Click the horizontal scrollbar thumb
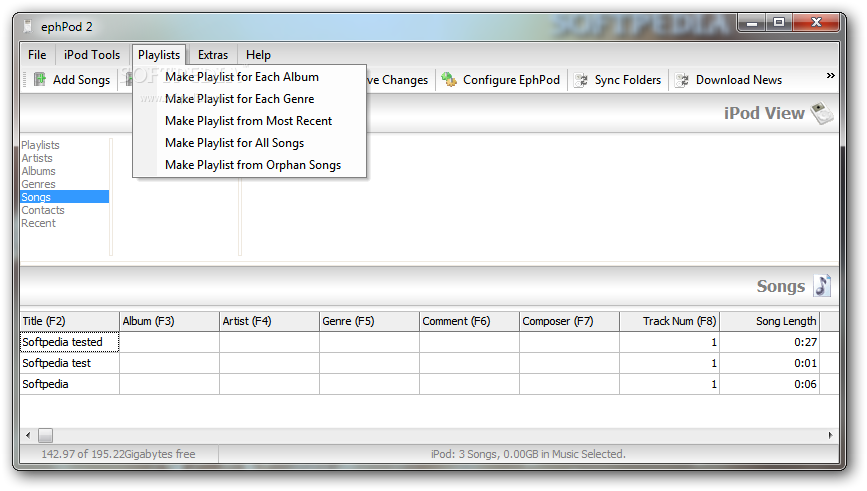Image resolution: width=867 pixels, height=491 pixels. click(x=45, y=436)
